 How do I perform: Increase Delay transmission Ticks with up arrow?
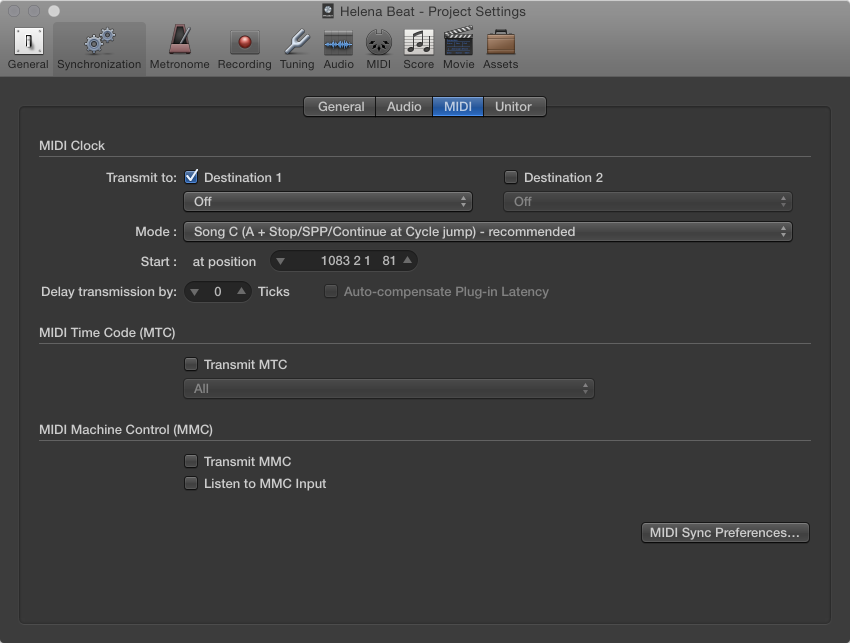[241, 291]
